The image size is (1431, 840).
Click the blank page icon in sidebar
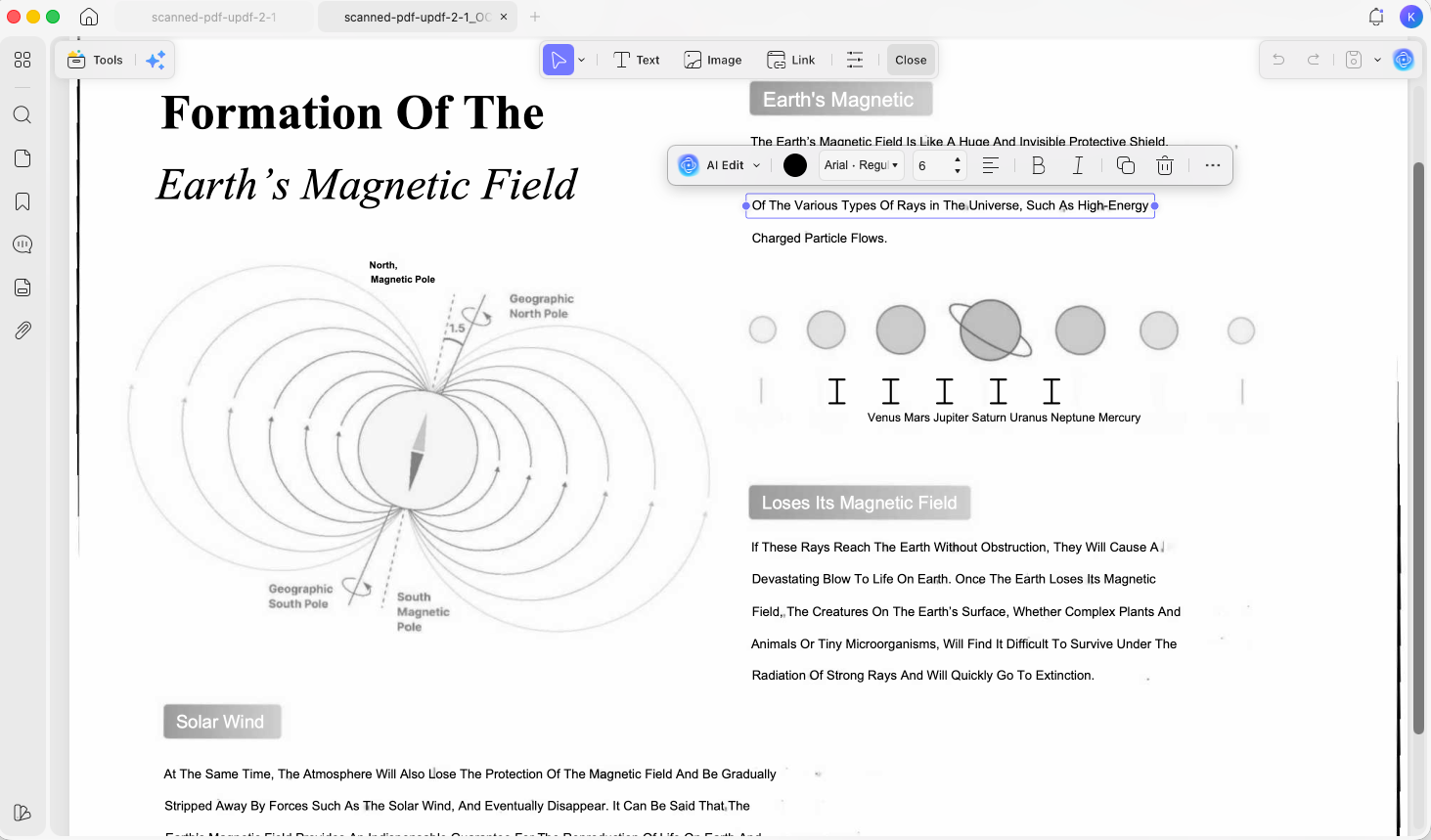[x=22, y=158]
